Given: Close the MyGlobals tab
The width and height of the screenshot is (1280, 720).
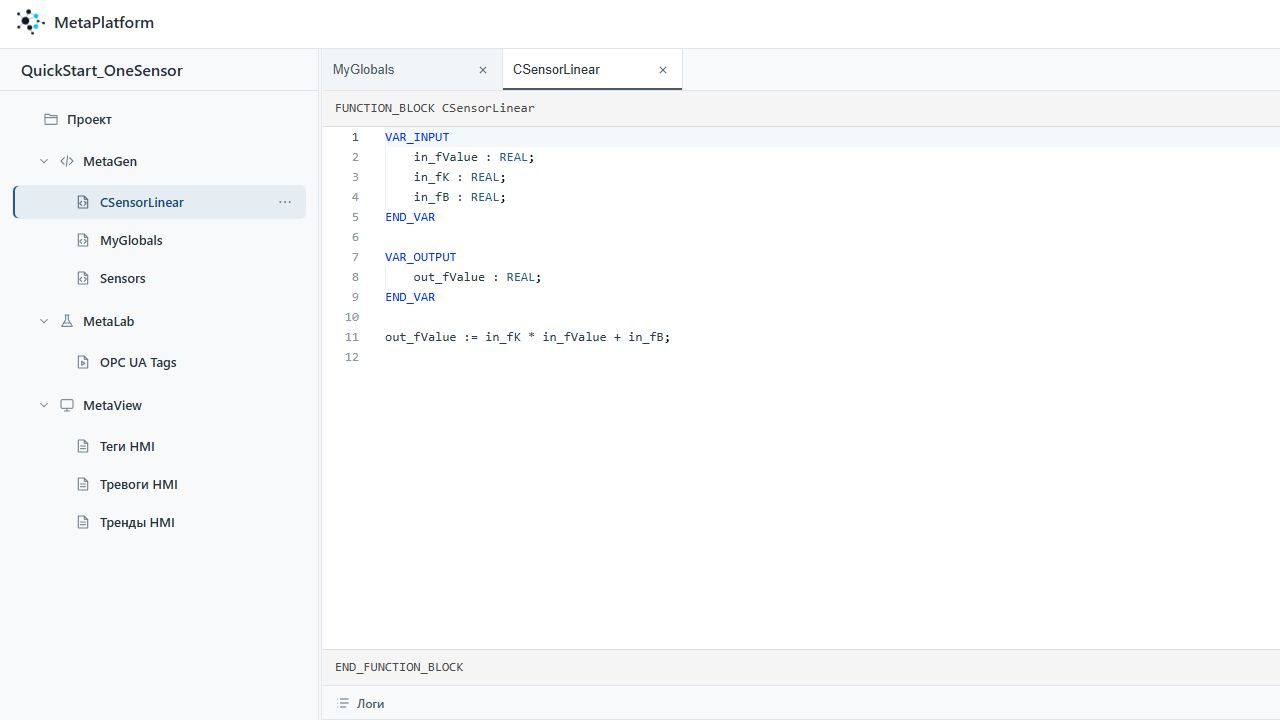Looking at the screenshot, I should 483,70.
